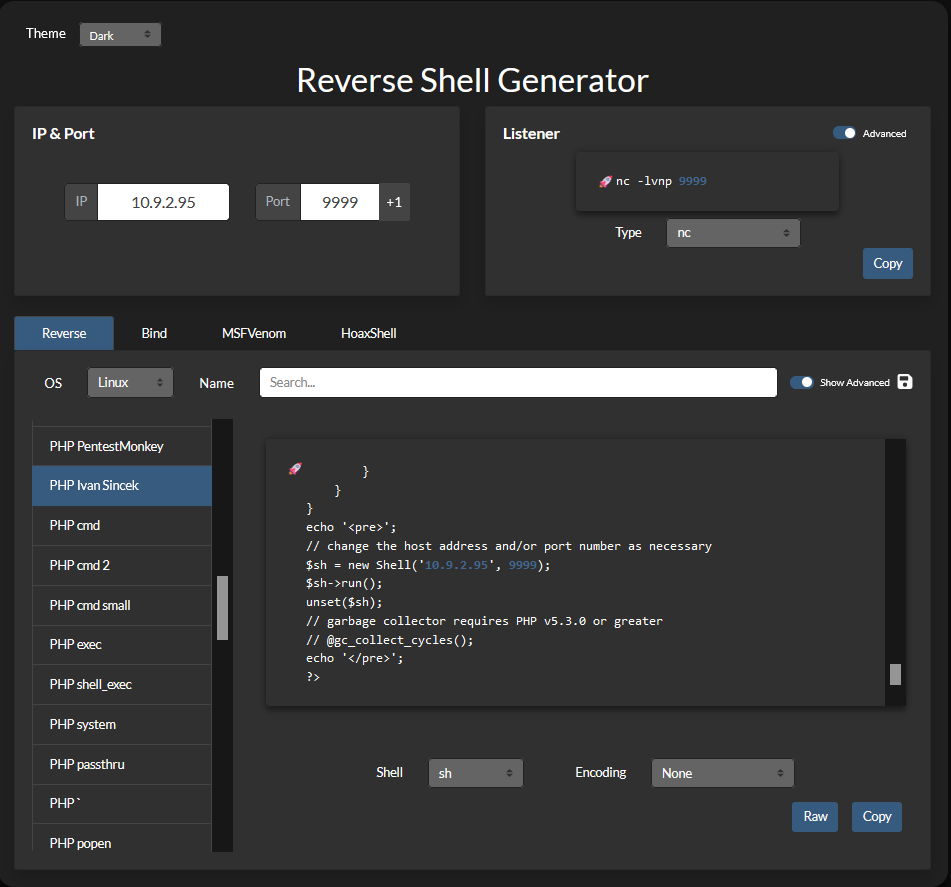Open the Theme dropdown set to Dark
Screen dimensions: 951x887
120,35
